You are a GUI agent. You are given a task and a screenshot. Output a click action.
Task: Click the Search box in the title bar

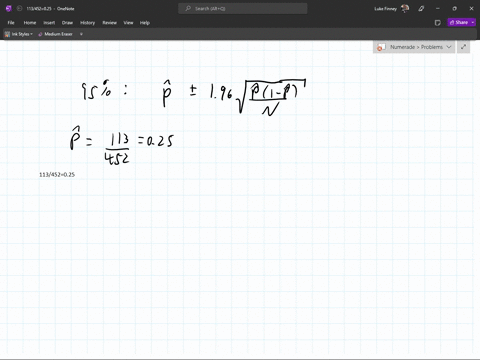tap(243, 8)
